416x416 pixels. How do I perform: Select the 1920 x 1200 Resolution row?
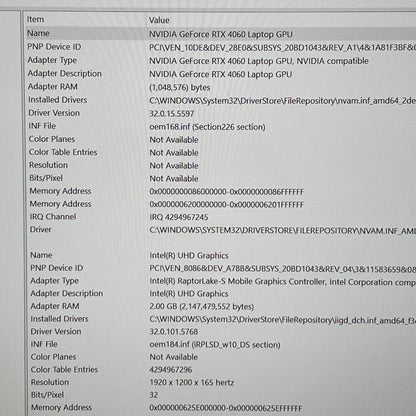point(220,382)
